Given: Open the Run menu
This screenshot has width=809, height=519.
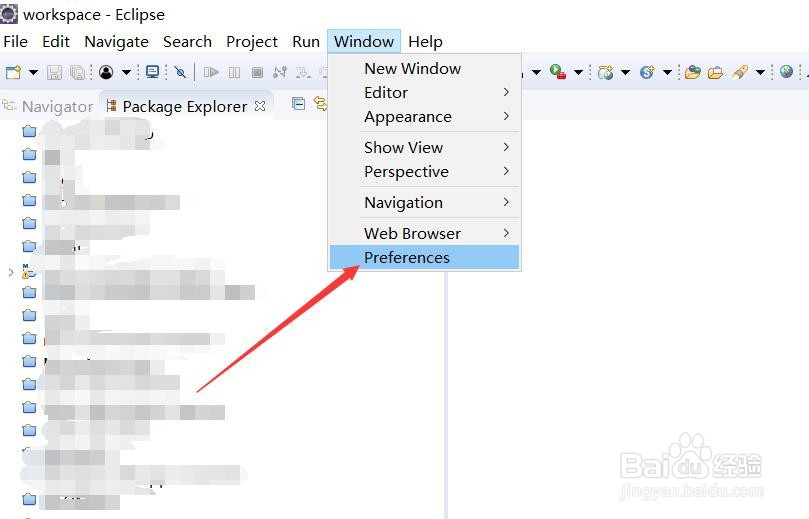Looking at the screenshot, I should pos(306,41).
